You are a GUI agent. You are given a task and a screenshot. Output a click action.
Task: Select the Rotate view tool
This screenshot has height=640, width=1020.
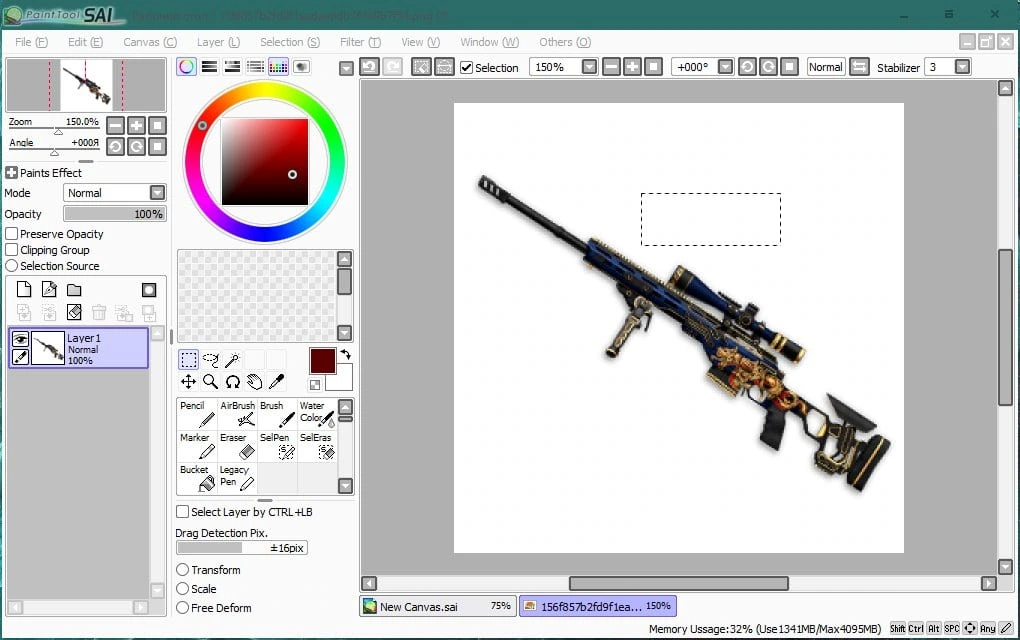(x=232, y=382)
